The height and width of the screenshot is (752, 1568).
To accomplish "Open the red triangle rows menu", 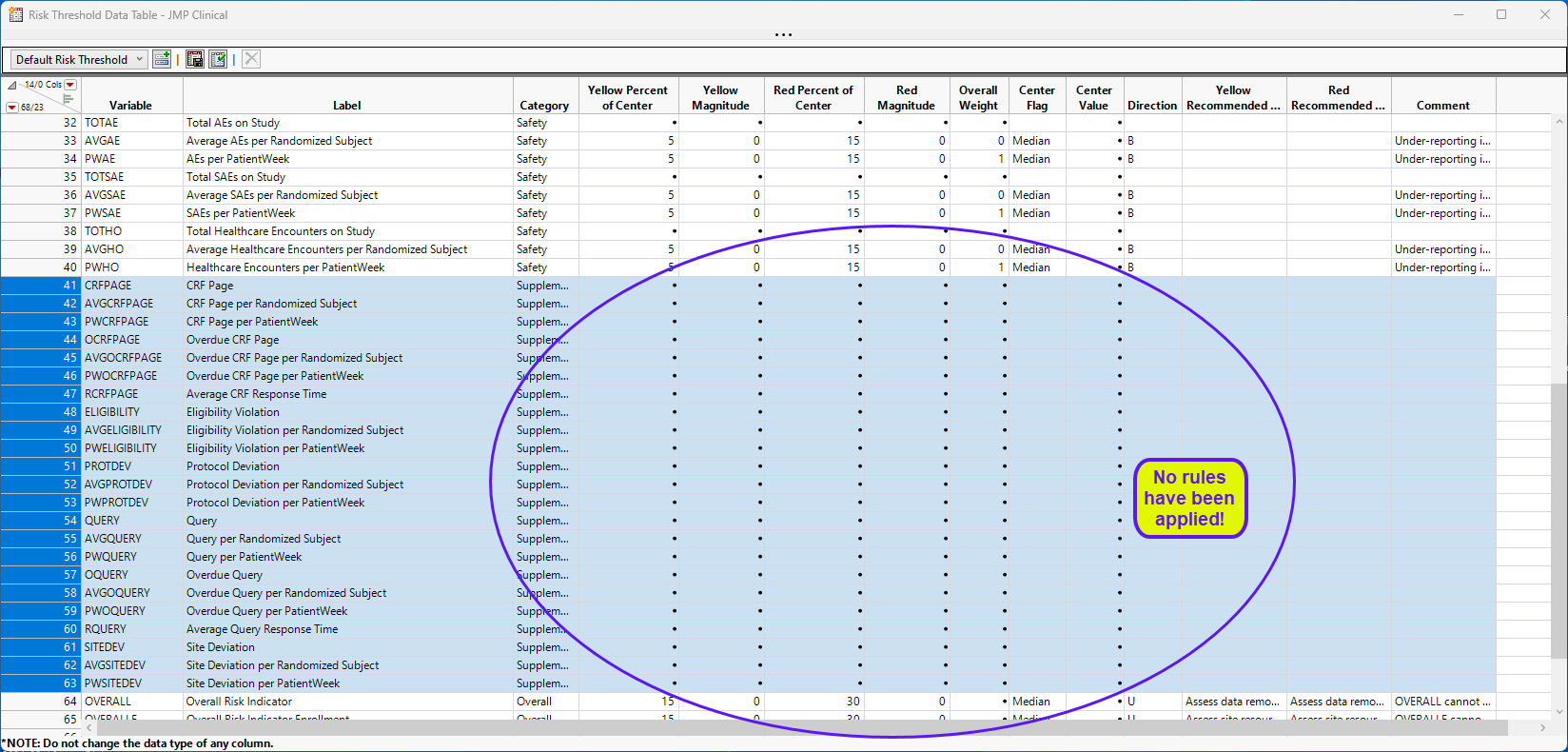I will pyautogui.click(x=11, y=108).
